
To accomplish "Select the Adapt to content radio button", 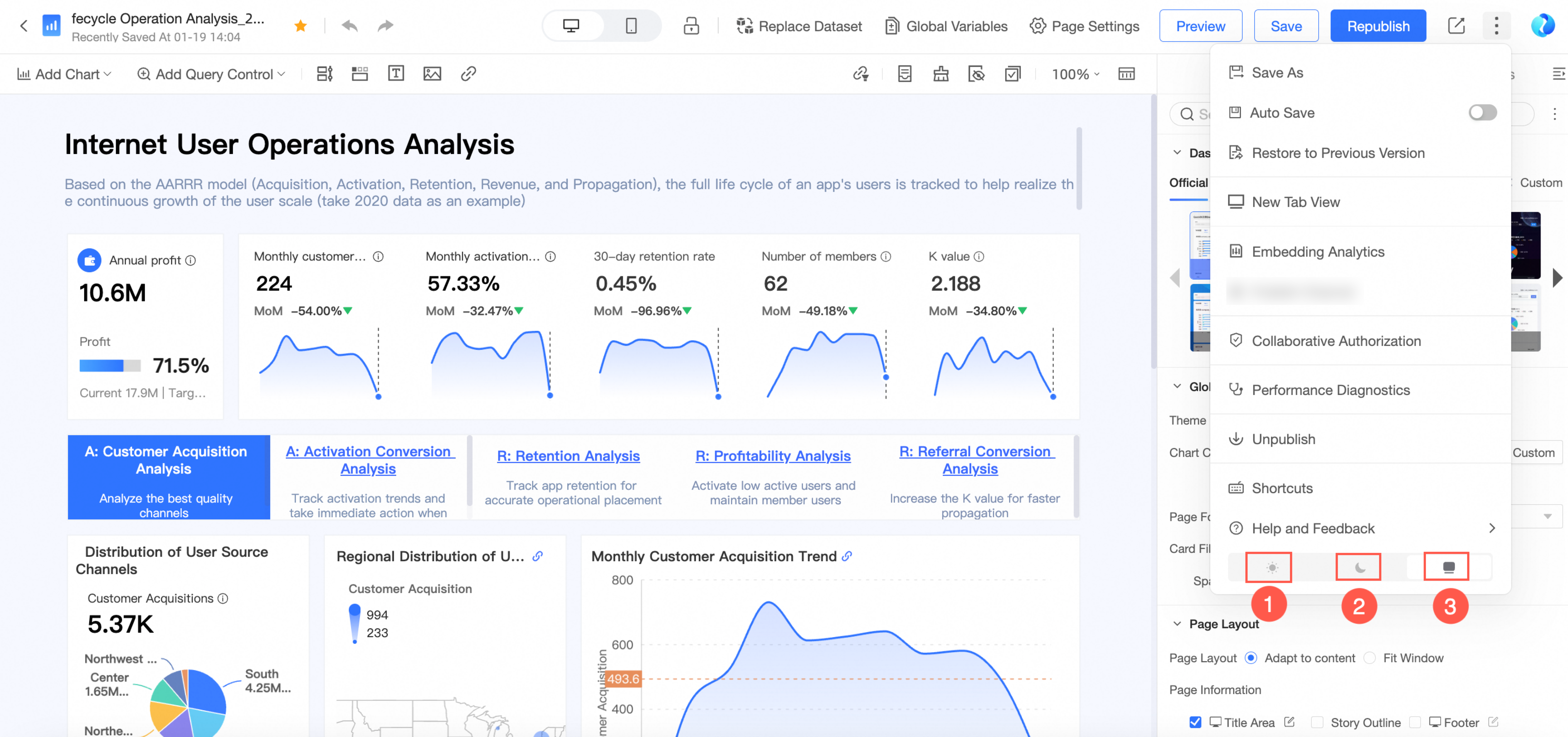I will coord(1250,658).
